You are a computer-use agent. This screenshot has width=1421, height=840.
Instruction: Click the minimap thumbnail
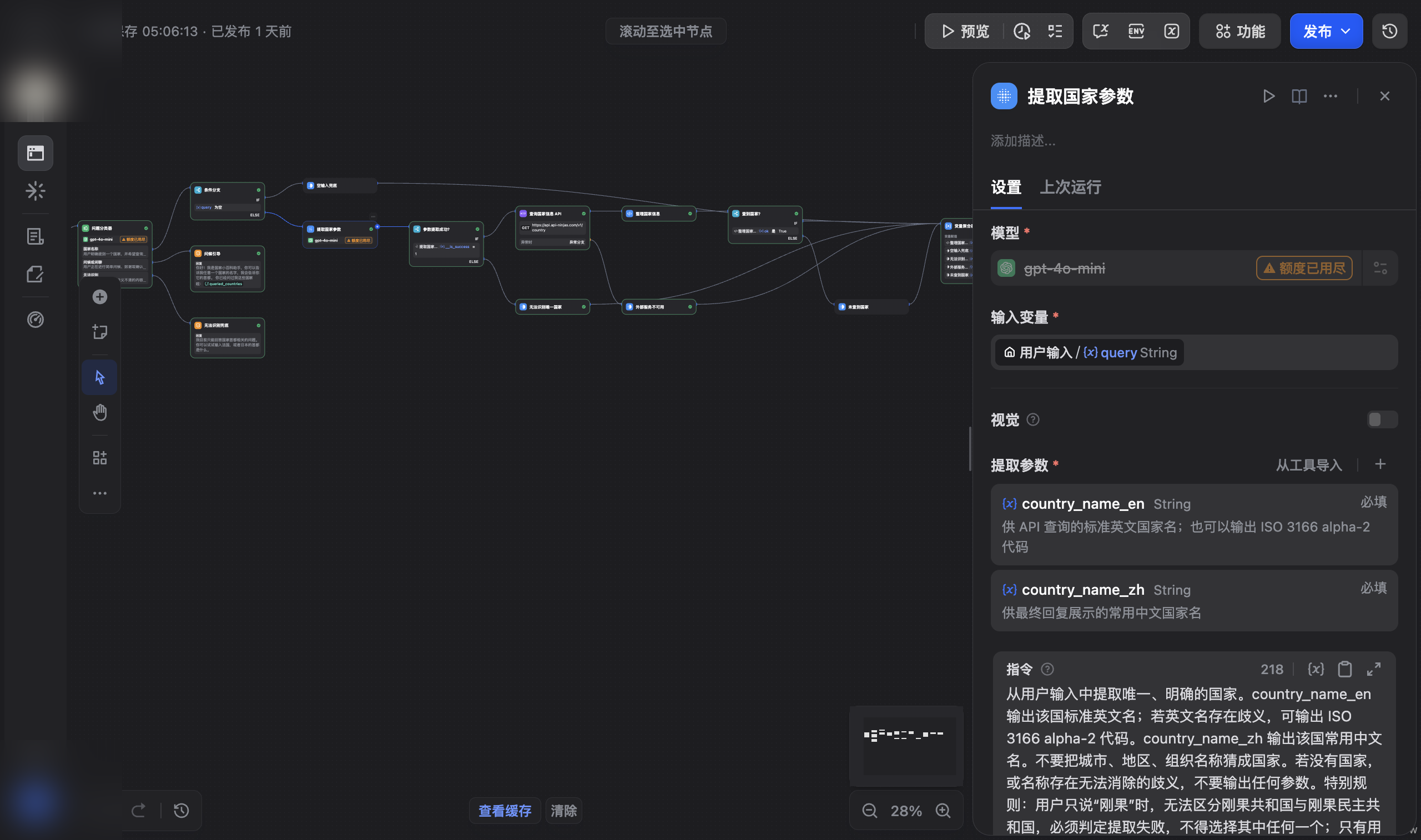(x=906, y=746)
